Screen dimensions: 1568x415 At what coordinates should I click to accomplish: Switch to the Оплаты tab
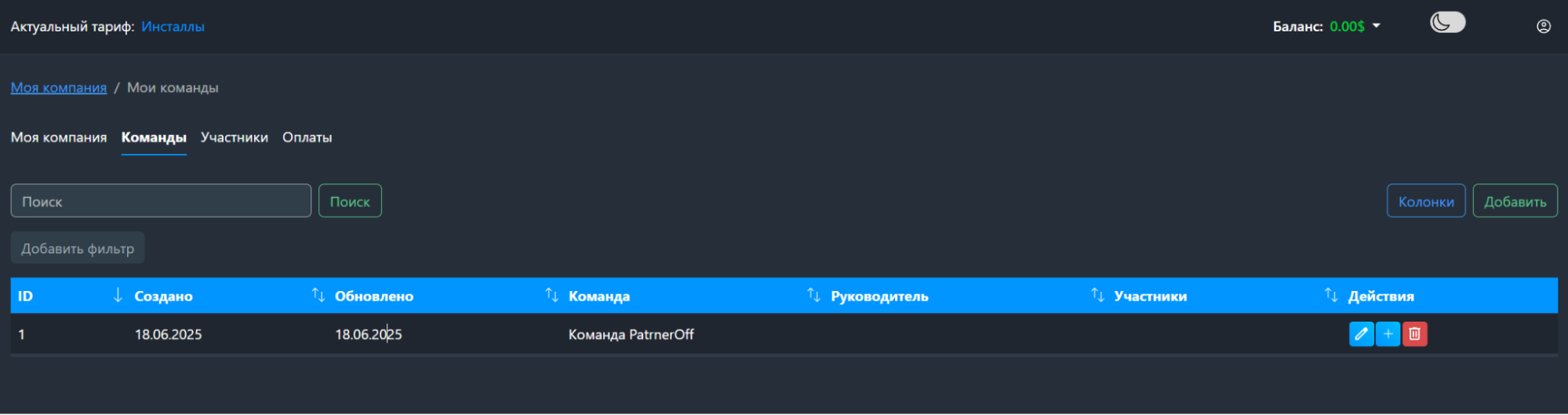pyautogui.click(x=307, y=137)
